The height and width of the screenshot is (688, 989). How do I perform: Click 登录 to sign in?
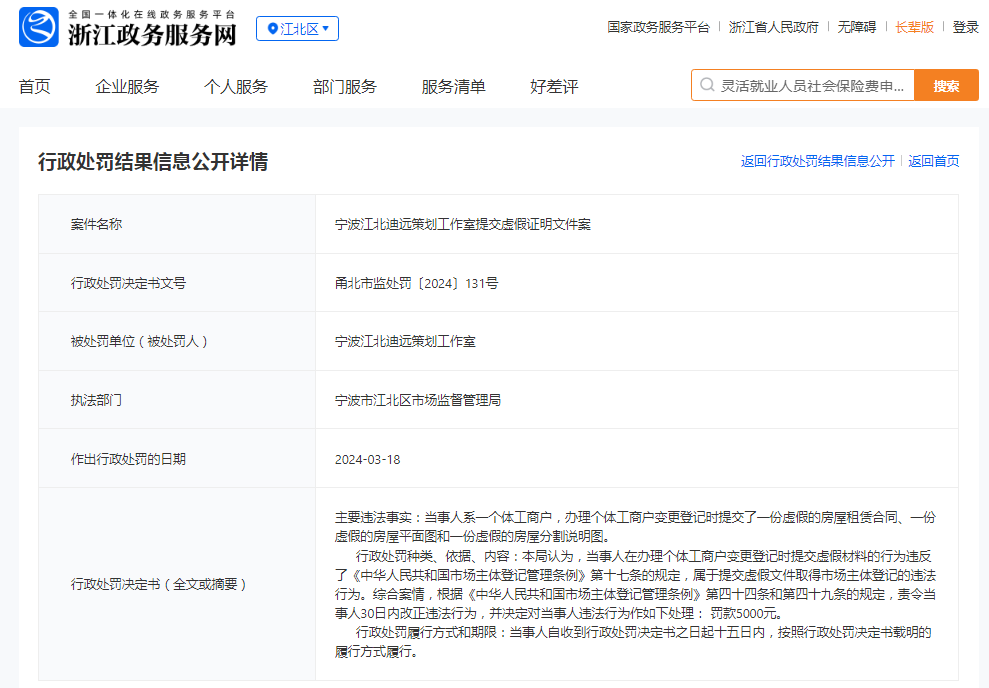[965, 28]
